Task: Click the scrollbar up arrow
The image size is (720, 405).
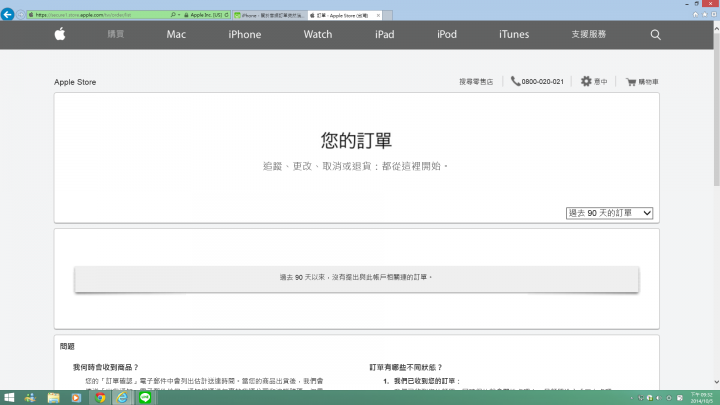Action: click(716, 28)
